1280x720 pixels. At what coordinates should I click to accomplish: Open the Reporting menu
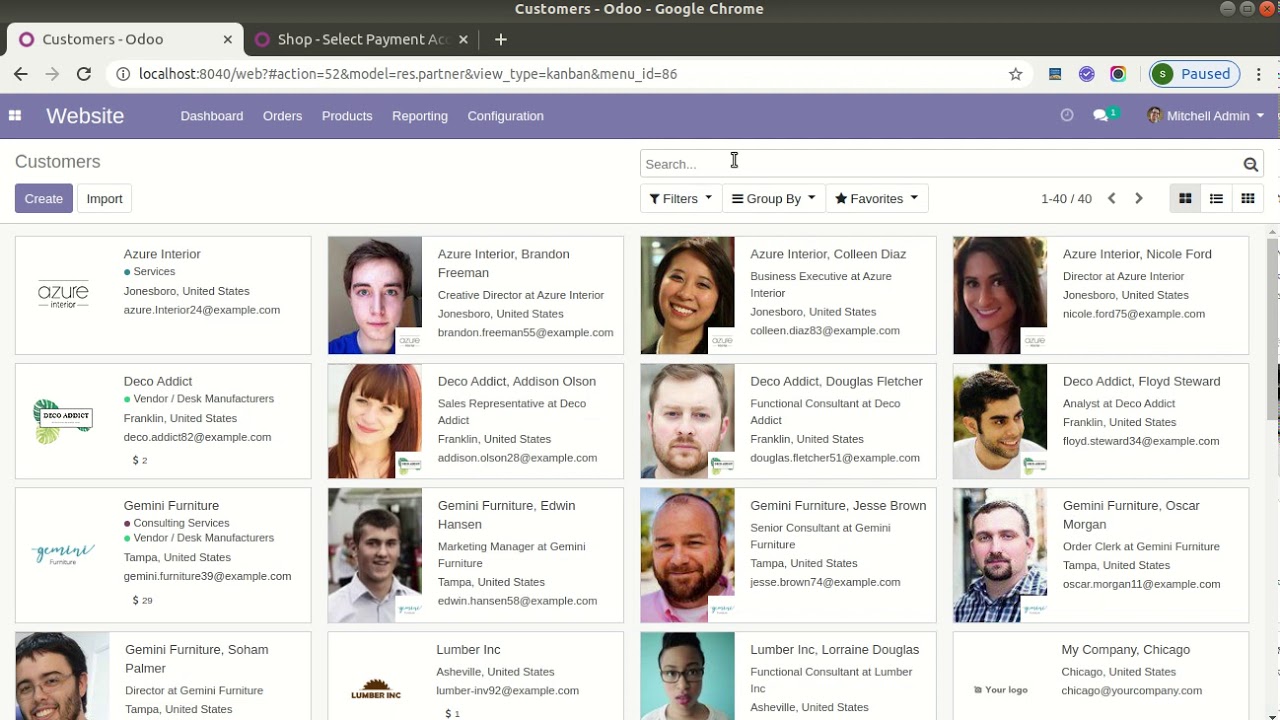point(420,116)
